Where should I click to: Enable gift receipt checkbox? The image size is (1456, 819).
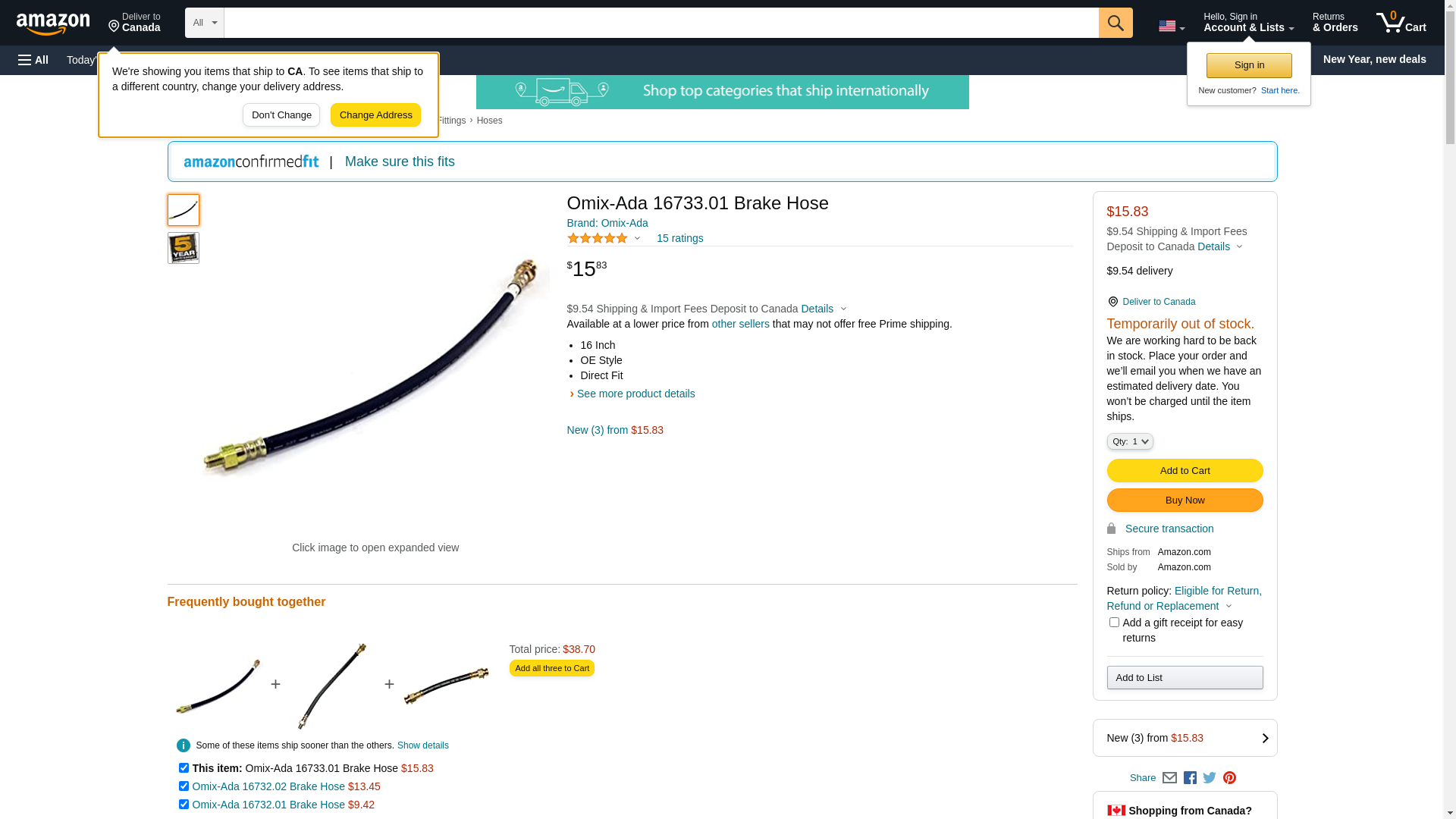tap(1114, 623)
